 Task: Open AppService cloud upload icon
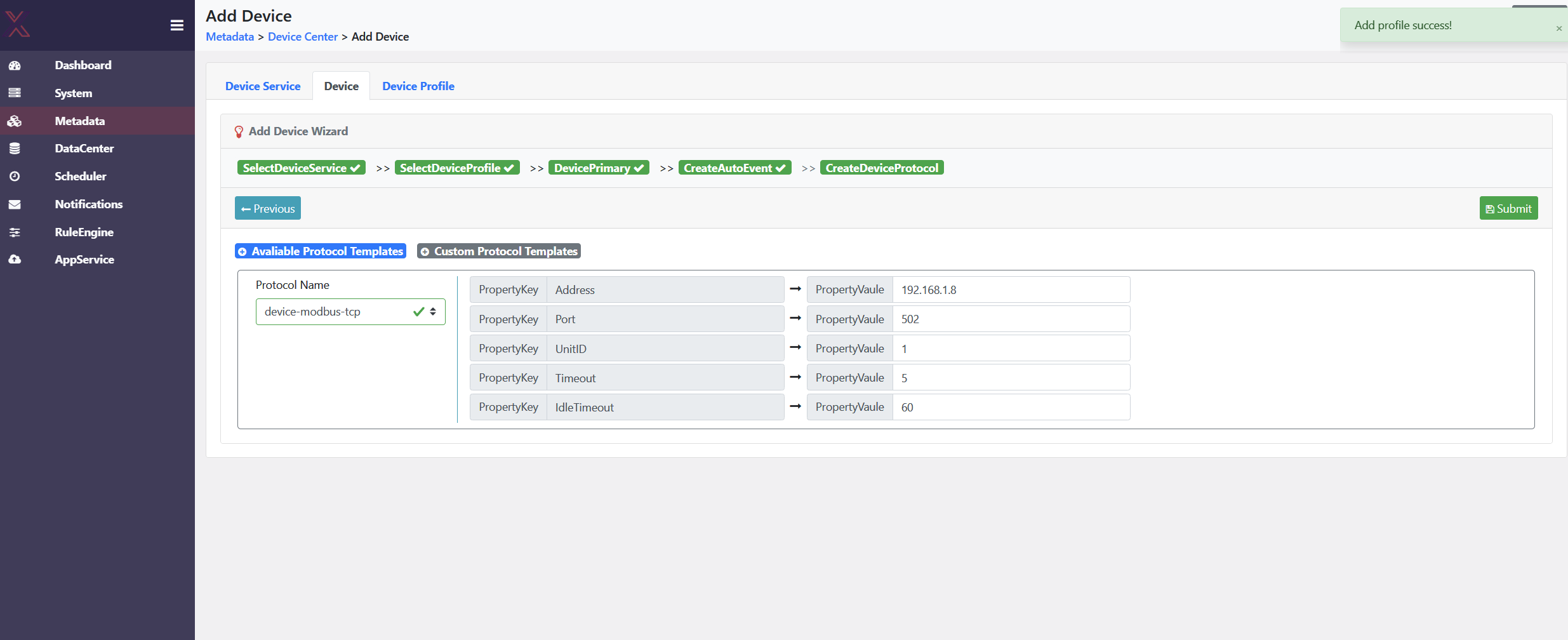click(15, 259)
